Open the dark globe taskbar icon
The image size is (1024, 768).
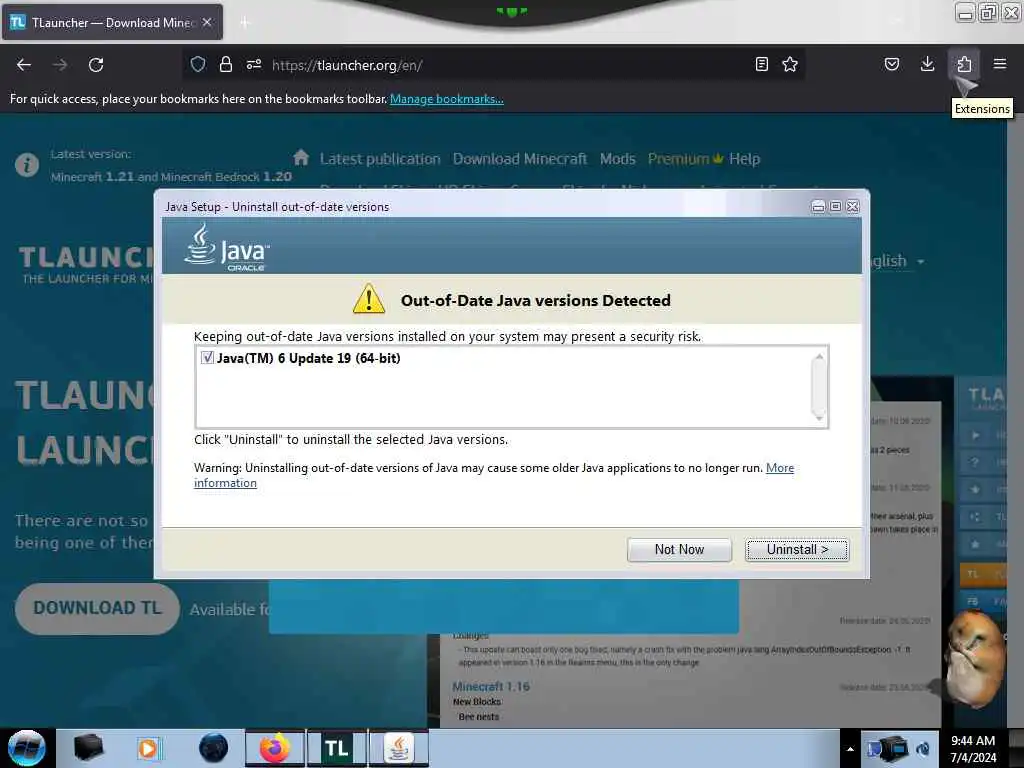[214, 748]
